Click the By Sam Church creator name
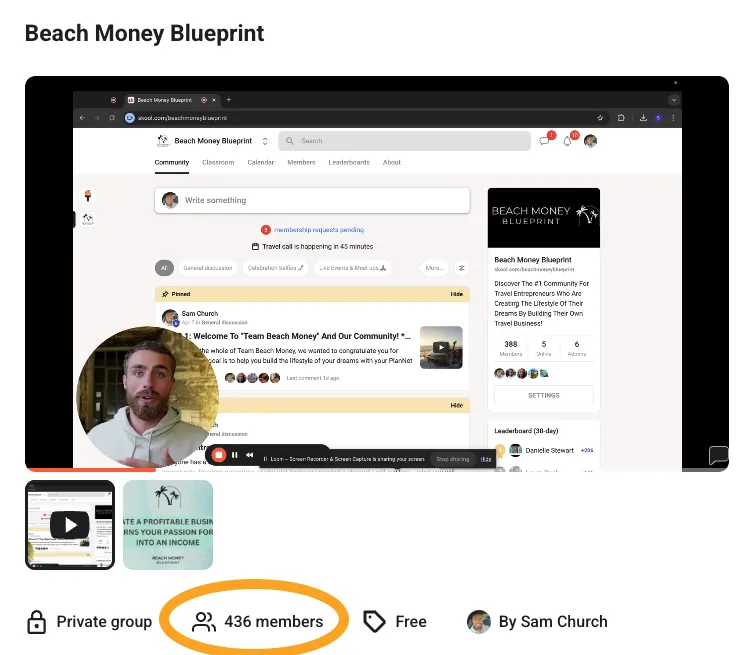Image resolution: width=746 pixels, height=655 pixels. (x=553, y=622)
